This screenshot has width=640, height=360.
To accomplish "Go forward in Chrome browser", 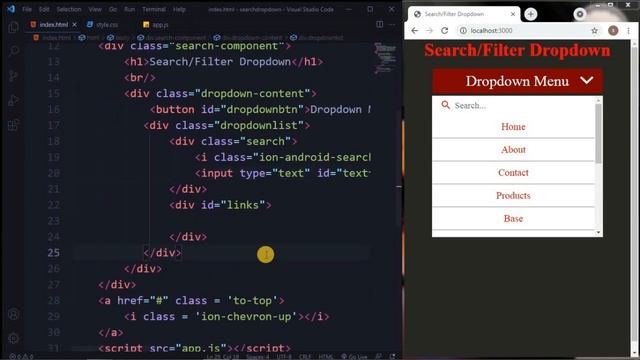I will pos(429,31).
